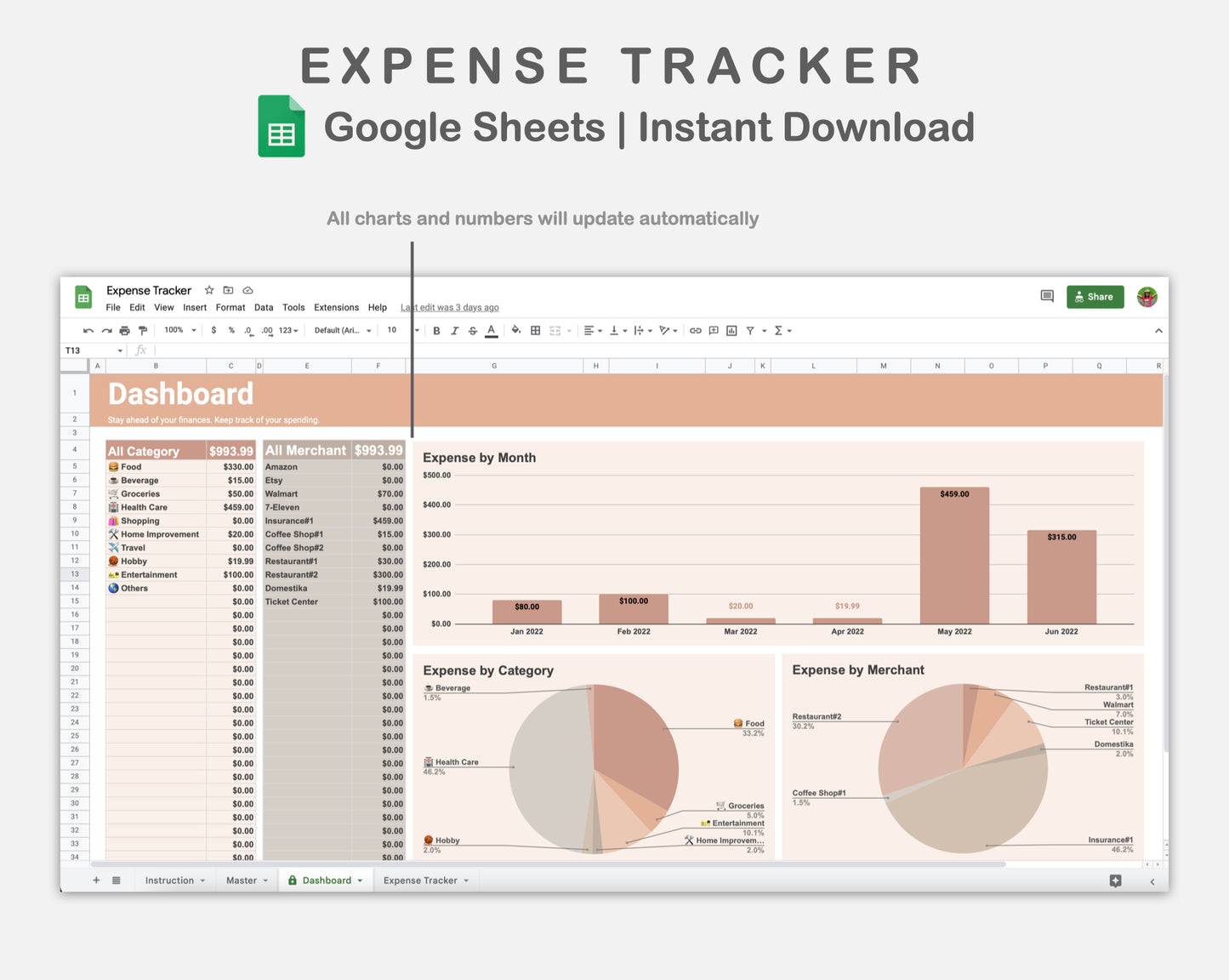Click the Insert link icon
This screenshot has width=1229, height=980.
(695, 330)
